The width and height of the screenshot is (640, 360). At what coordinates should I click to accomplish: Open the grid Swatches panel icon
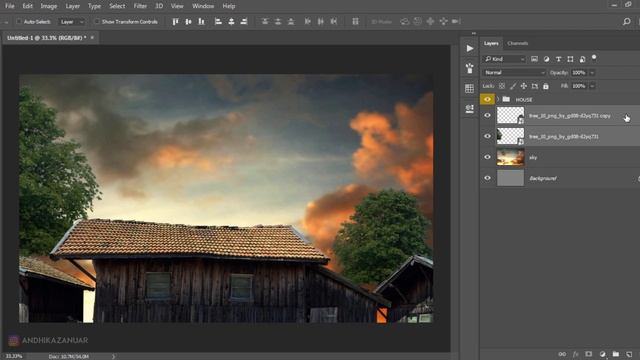tap(469, 88)
